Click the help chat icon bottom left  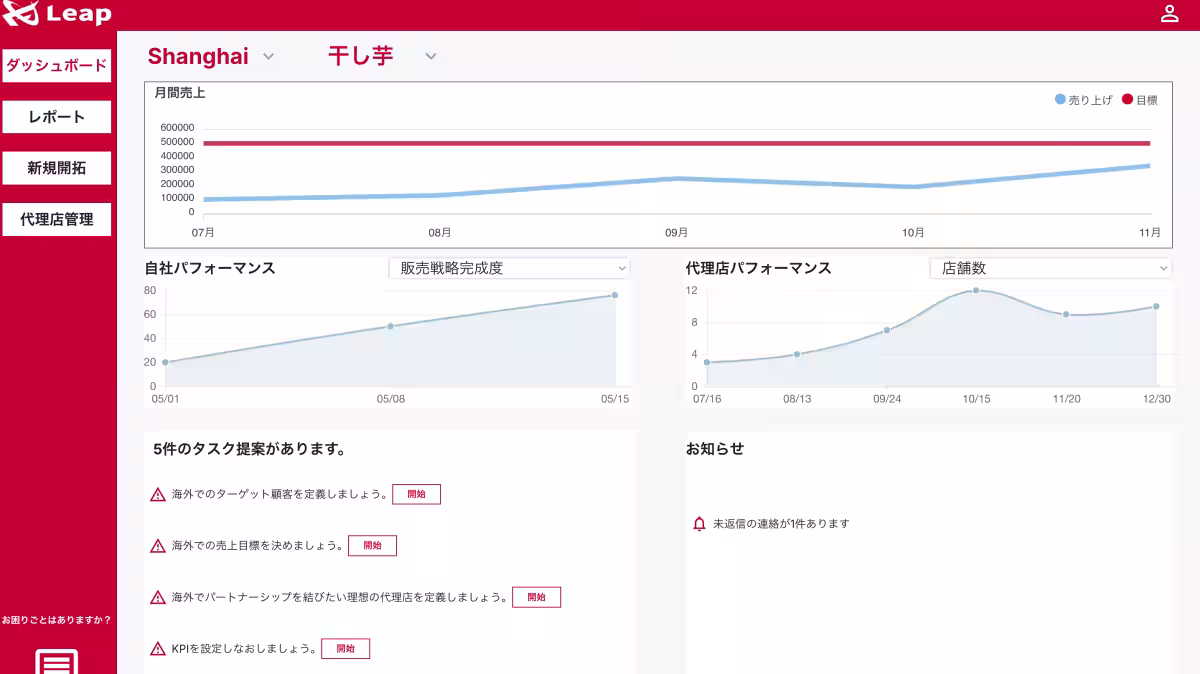click(x=57, y=660)
